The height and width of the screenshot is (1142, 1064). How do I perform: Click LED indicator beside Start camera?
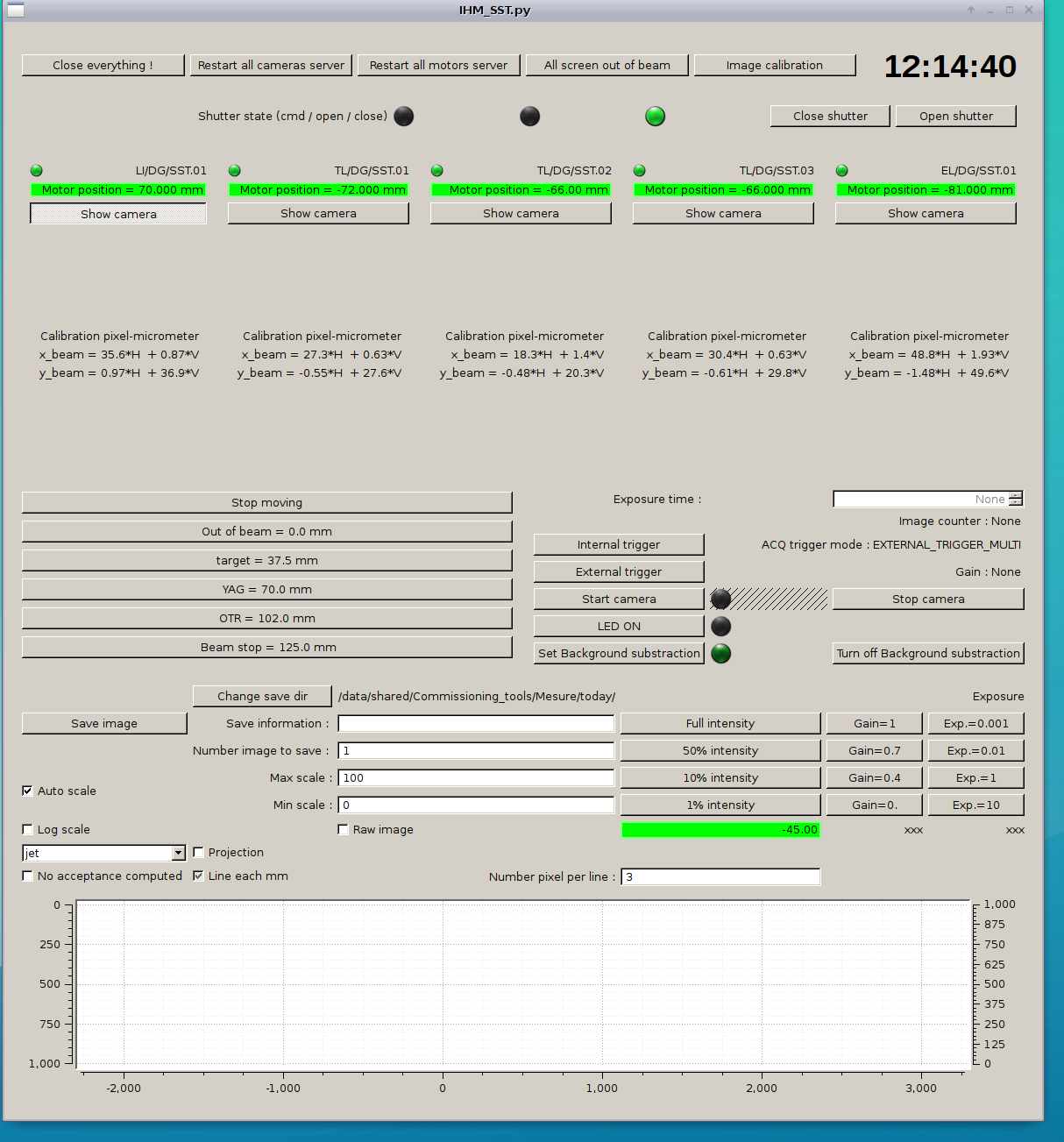(x=720, y=599)
